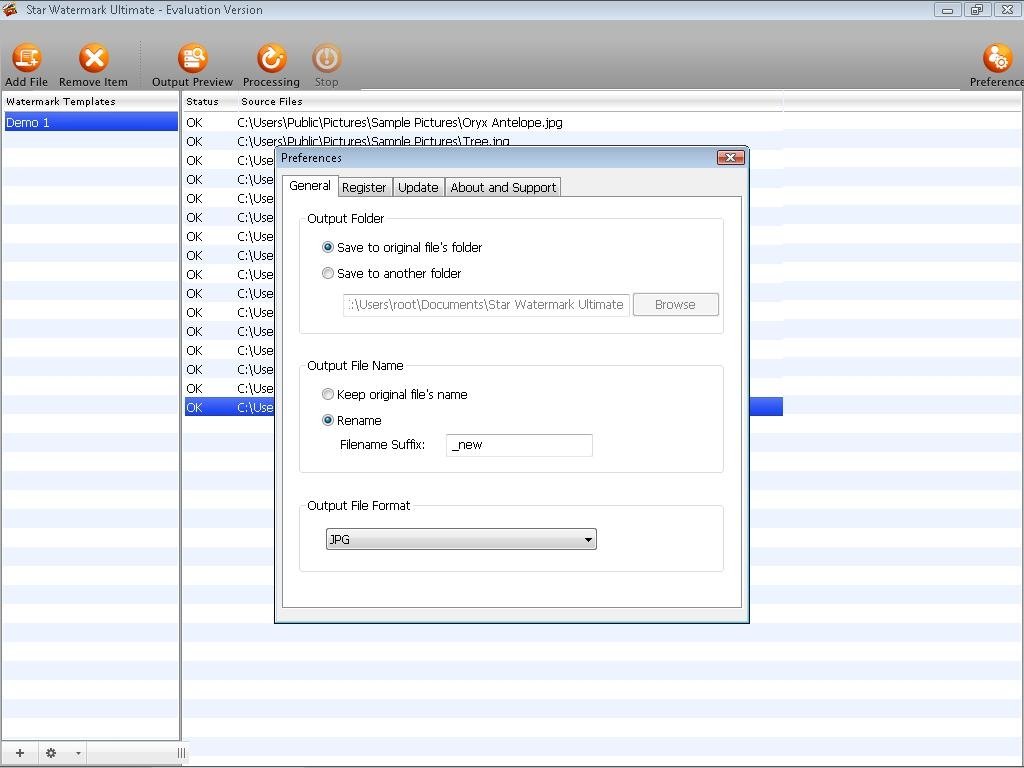The width and height of the screenshot is (1024, 768).
Task: Switch to the General tab
Action: pyautogui.click(x=310, y=186)
